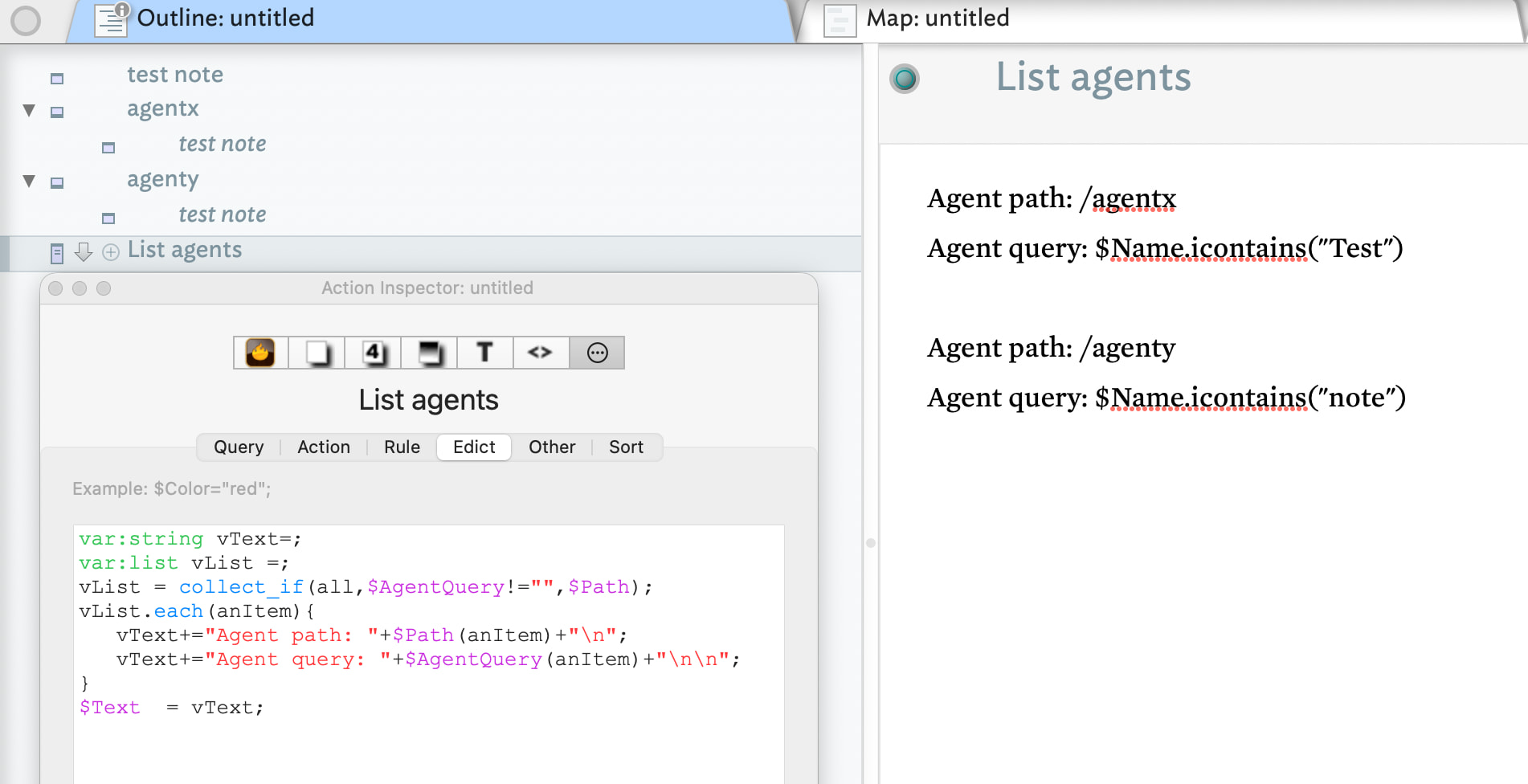Select the top-level test note in outline
1528x784 pixels.
(175, 75)
